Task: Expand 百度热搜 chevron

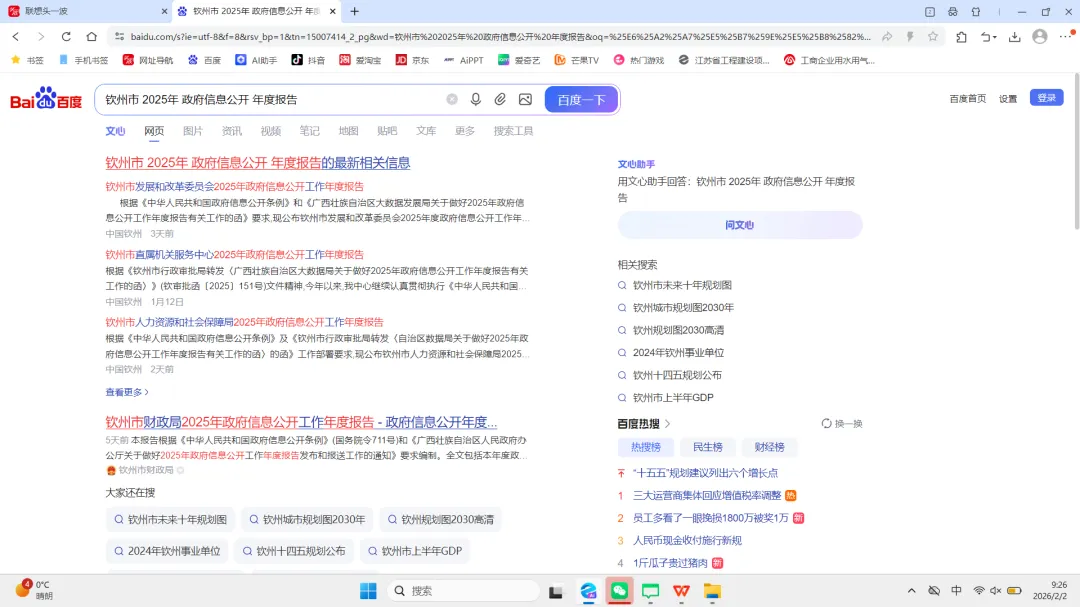Action: tap(667, 424)
